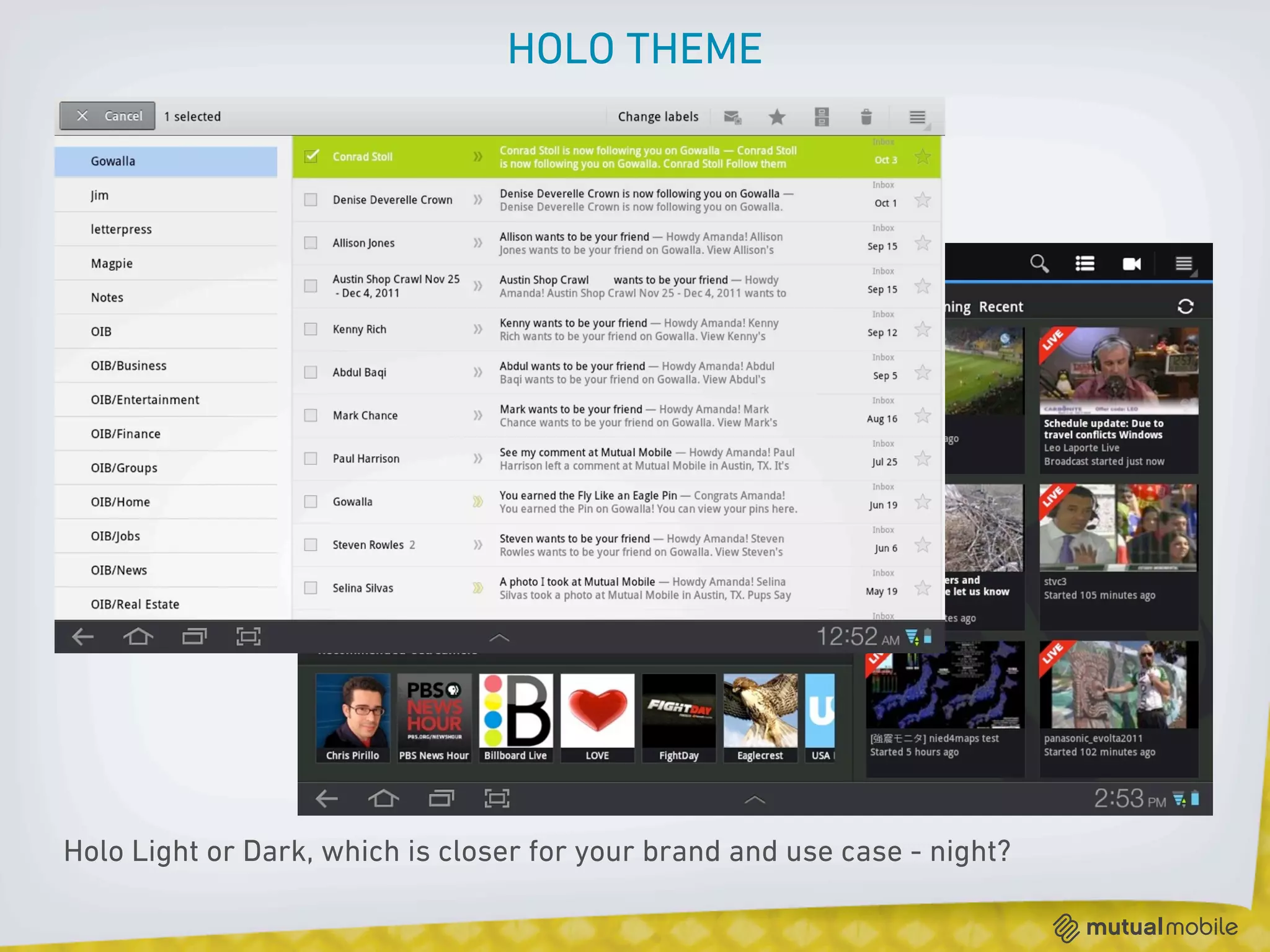Tick the Abdul Baqi email checkbox
This screenshot has width=1270, height=952.
(x=311, y=372)
